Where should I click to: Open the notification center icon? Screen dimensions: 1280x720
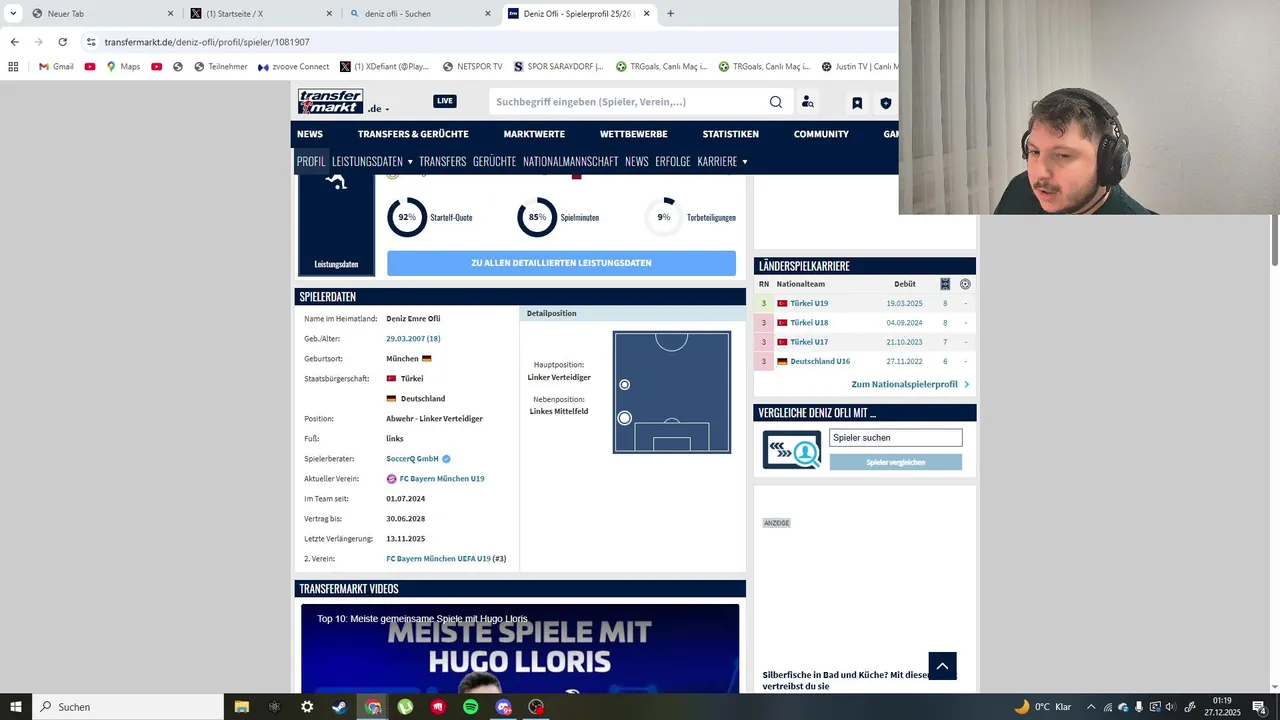1259,707
